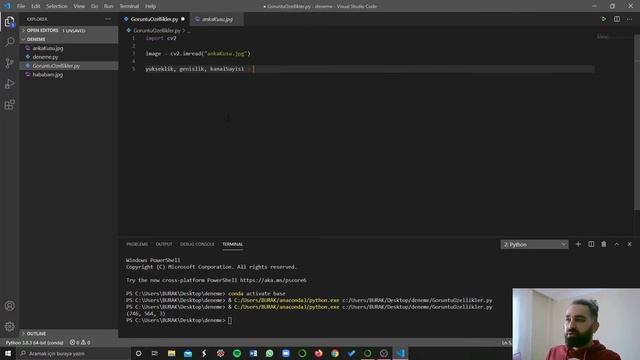Image resolution: width=640 pixels, height=360 pixels.
Task: Click the terminal prompt input line
Action: pos(230,320)
